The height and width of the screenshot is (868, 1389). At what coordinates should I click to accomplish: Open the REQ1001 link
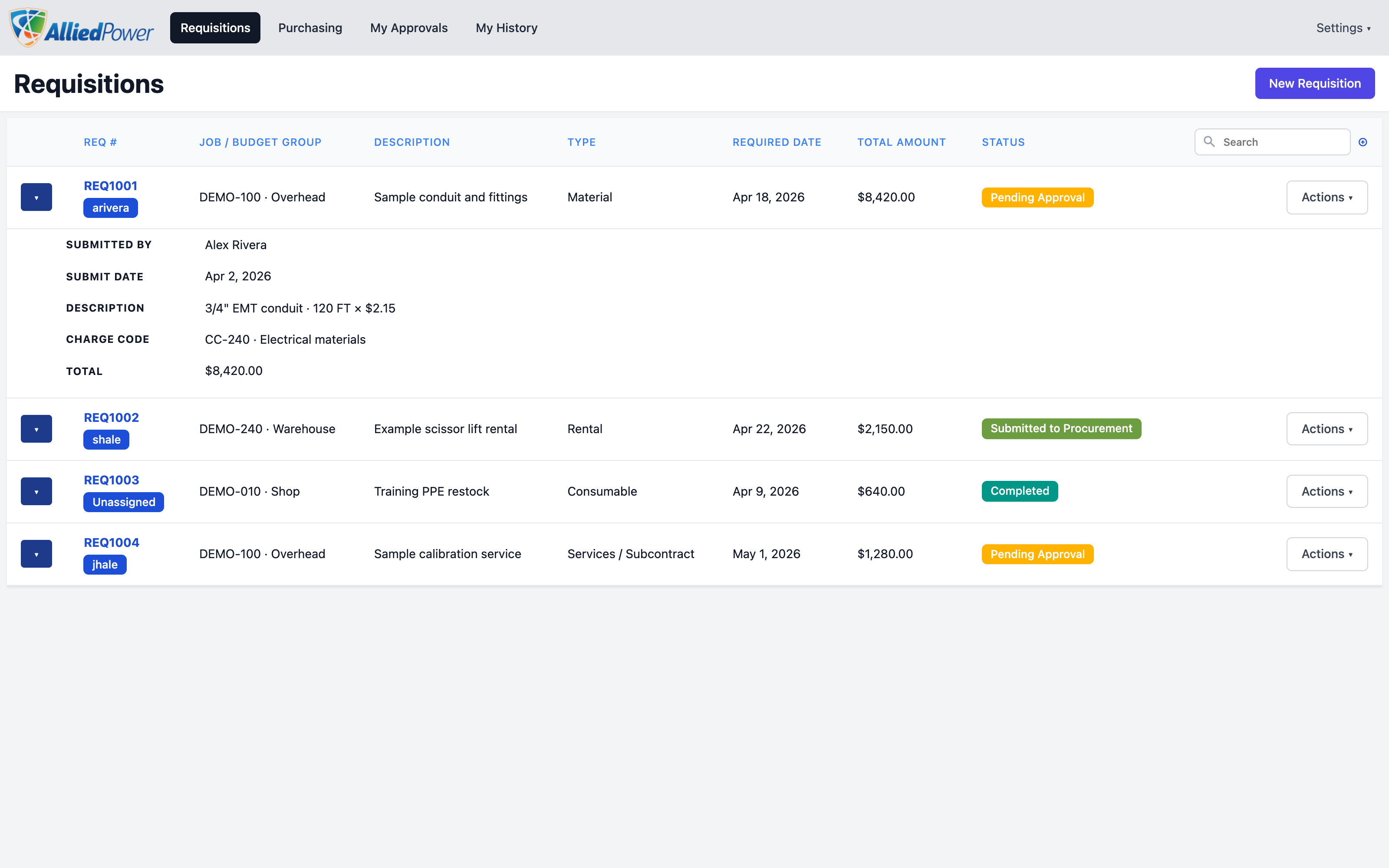(110, 185)
